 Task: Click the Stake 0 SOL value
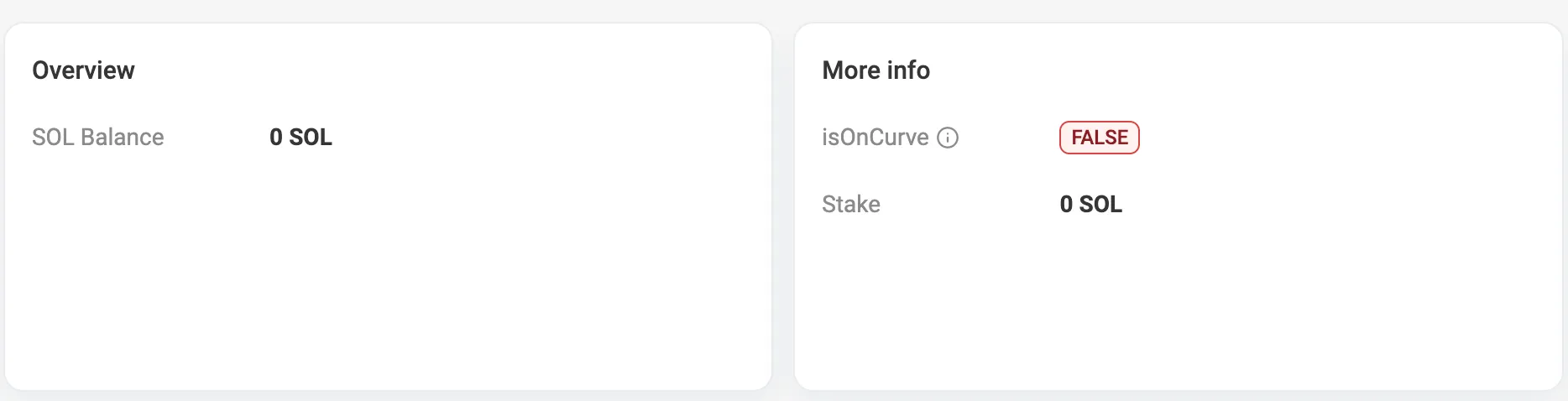point(1090,205)
